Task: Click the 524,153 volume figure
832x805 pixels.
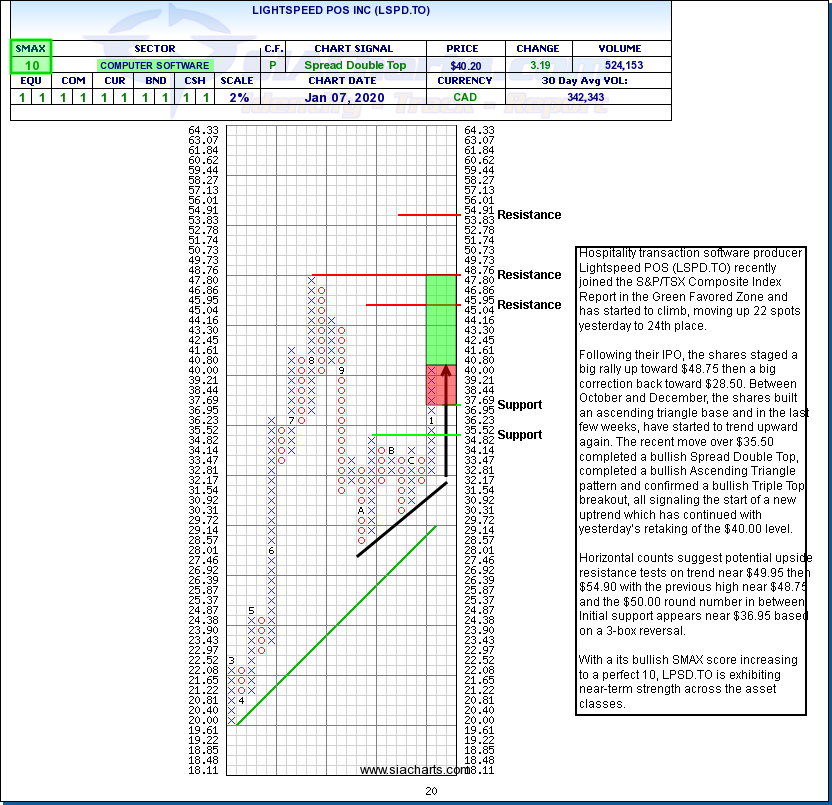Action: pos(620,65)
